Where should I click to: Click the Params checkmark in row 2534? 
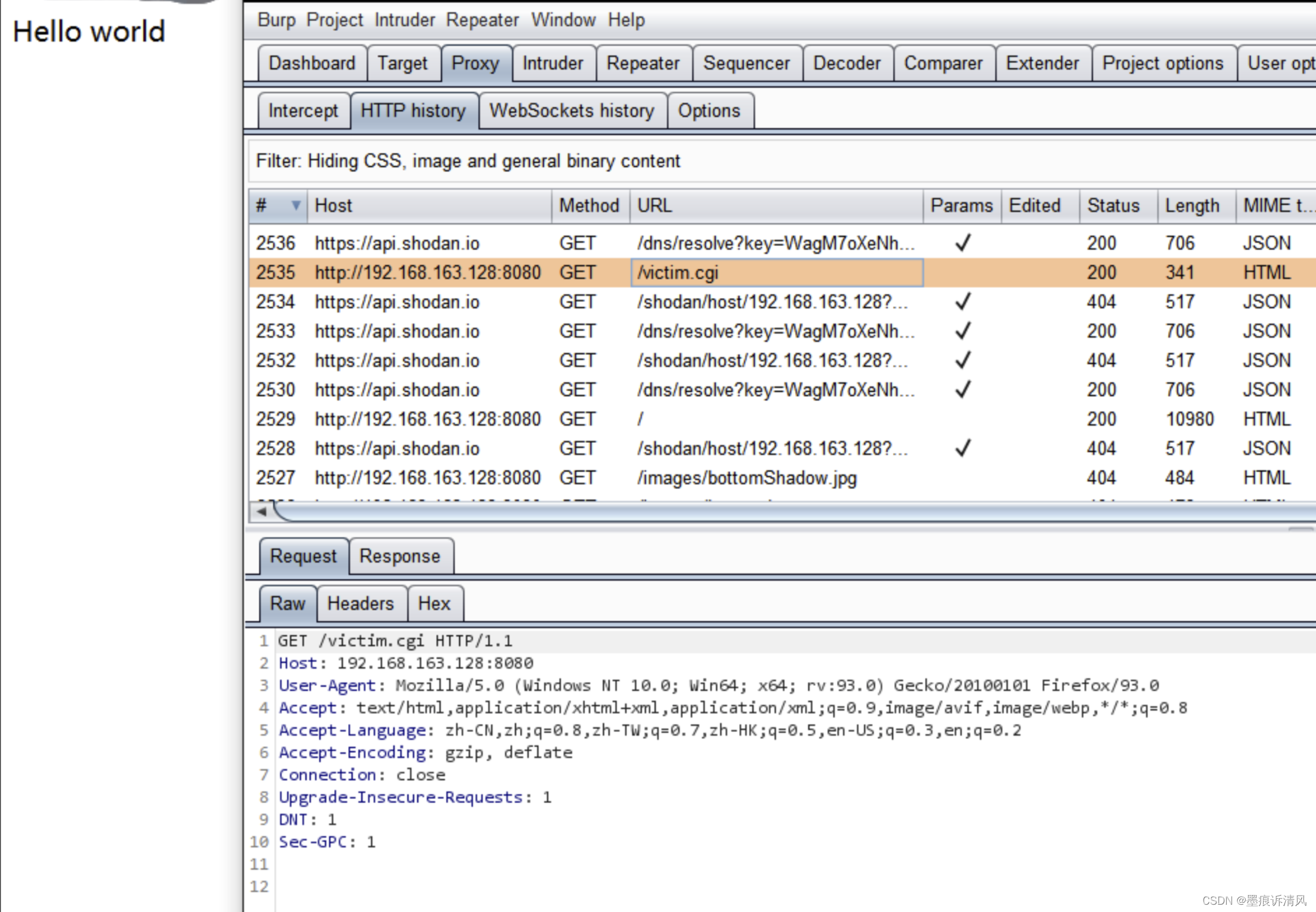963,302
